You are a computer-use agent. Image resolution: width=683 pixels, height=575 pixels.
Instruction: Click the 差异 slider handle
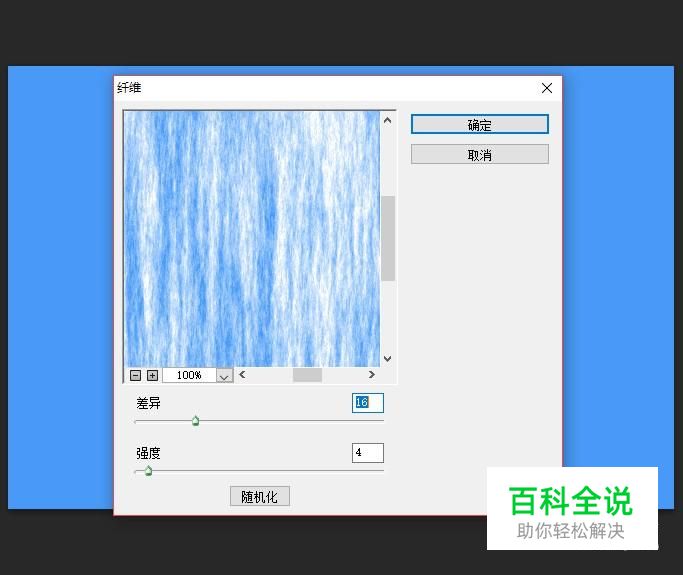coord(196,421)
